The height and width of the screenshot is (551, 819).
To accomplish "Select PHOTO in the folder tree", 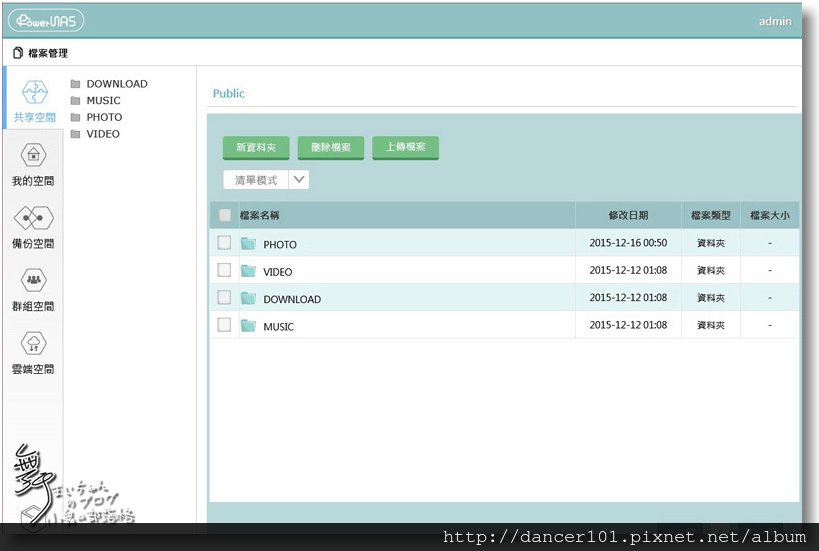I will point(104,117).
